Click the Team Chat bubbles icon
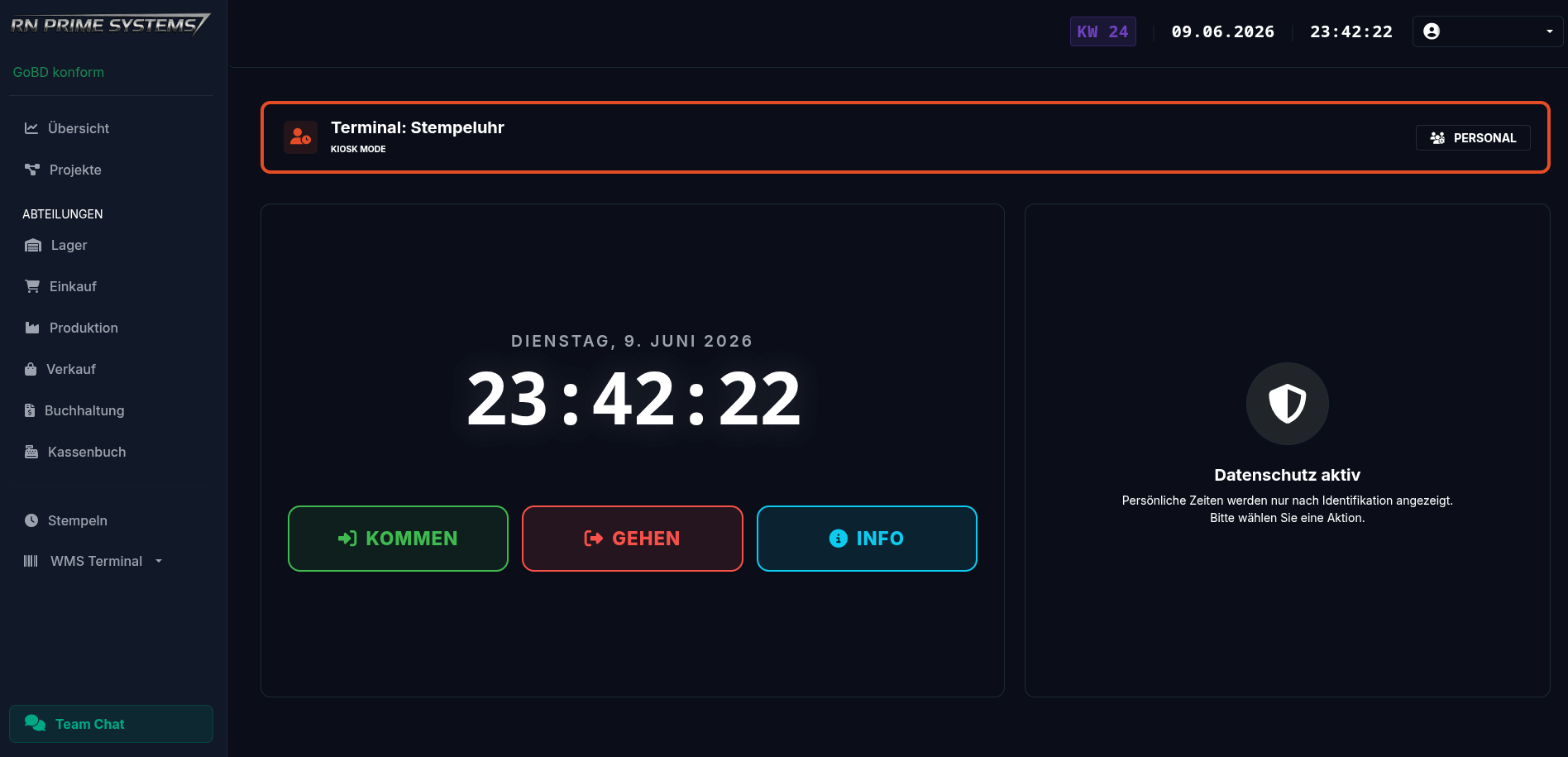The height and width of the screenshot is (757, 1568). coord(35,723)
